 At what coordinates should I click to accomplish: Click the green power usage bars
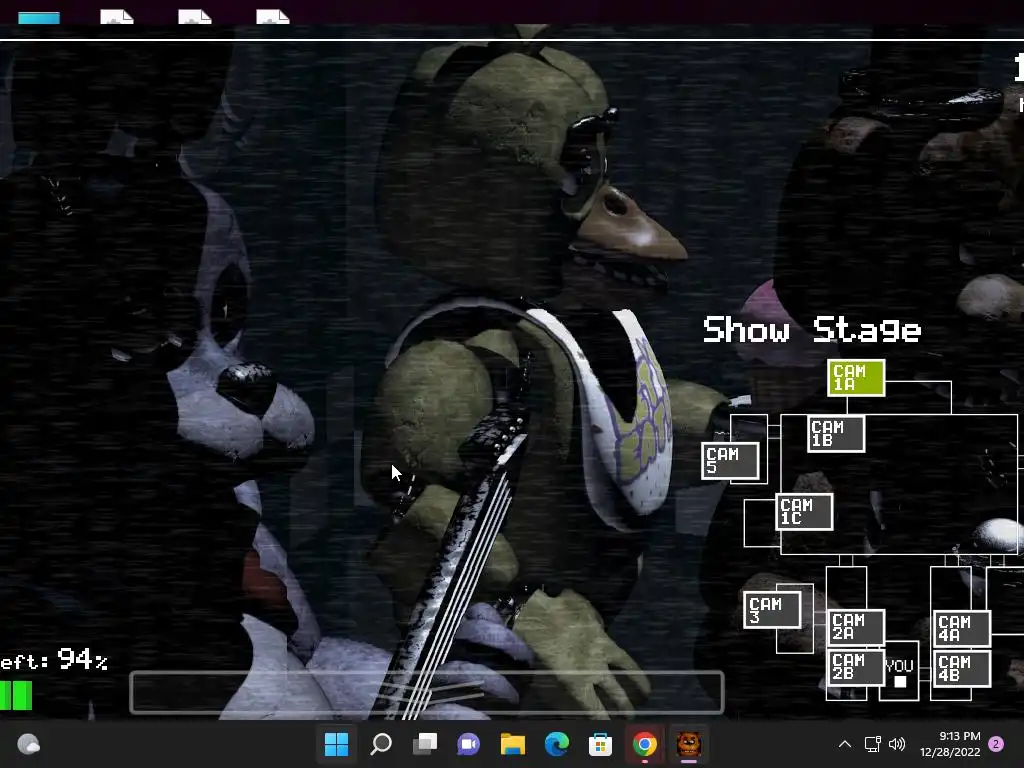(16, 696)
